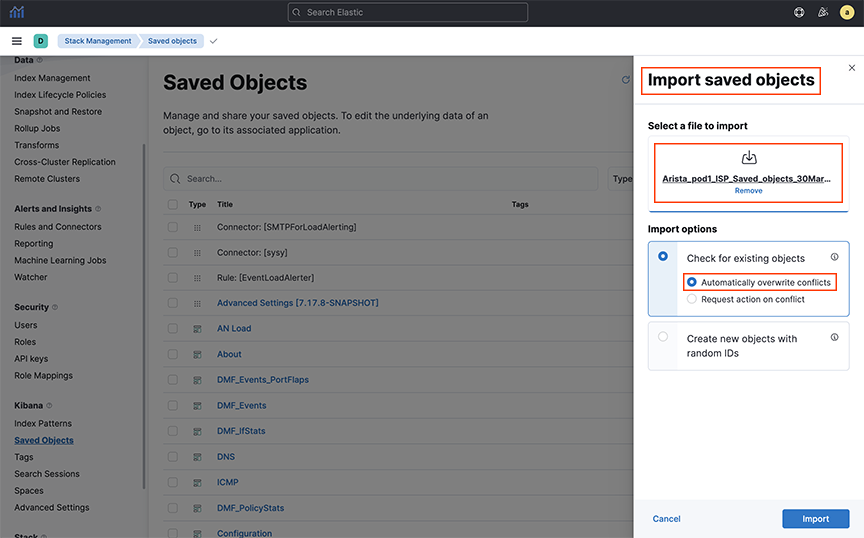Viewport: 864px width, 538px height.
Task: Remove the selected import file
Action: pos(748,191)
